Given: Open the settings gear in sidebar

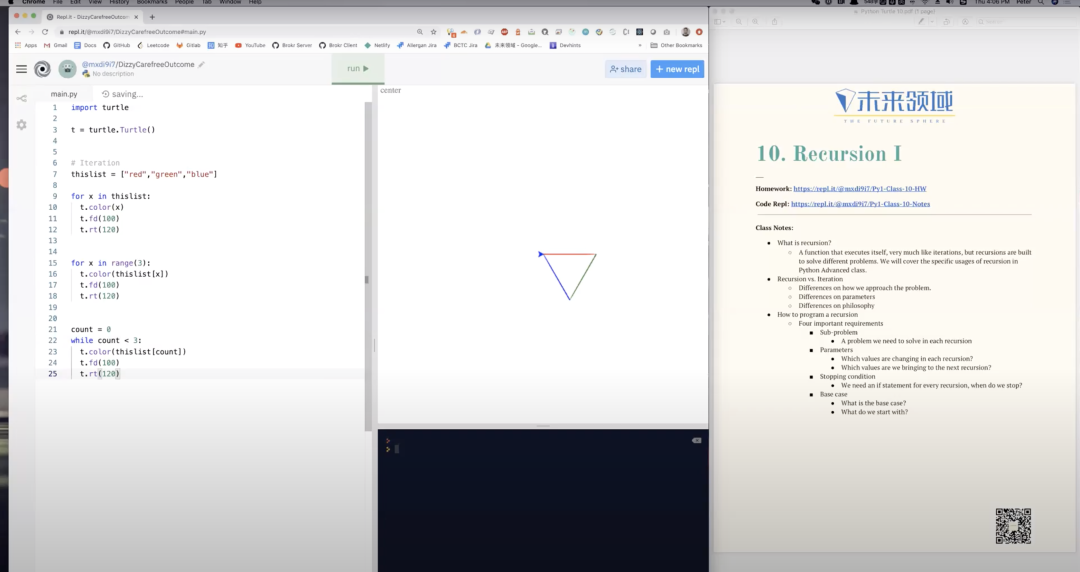Looking at the screenshot, I should (21, 125).
